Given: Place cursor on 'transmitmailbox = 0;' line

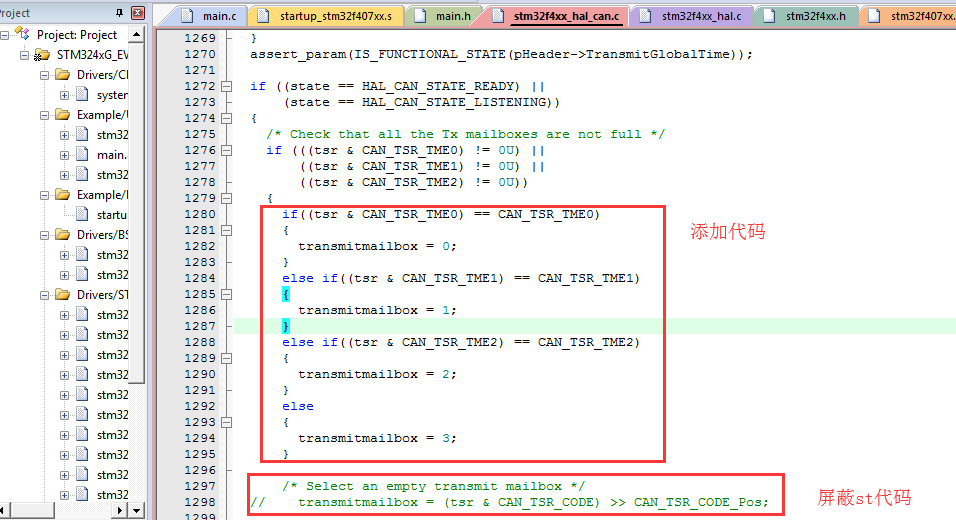Looking at the screenshot, I should [377, 246].
